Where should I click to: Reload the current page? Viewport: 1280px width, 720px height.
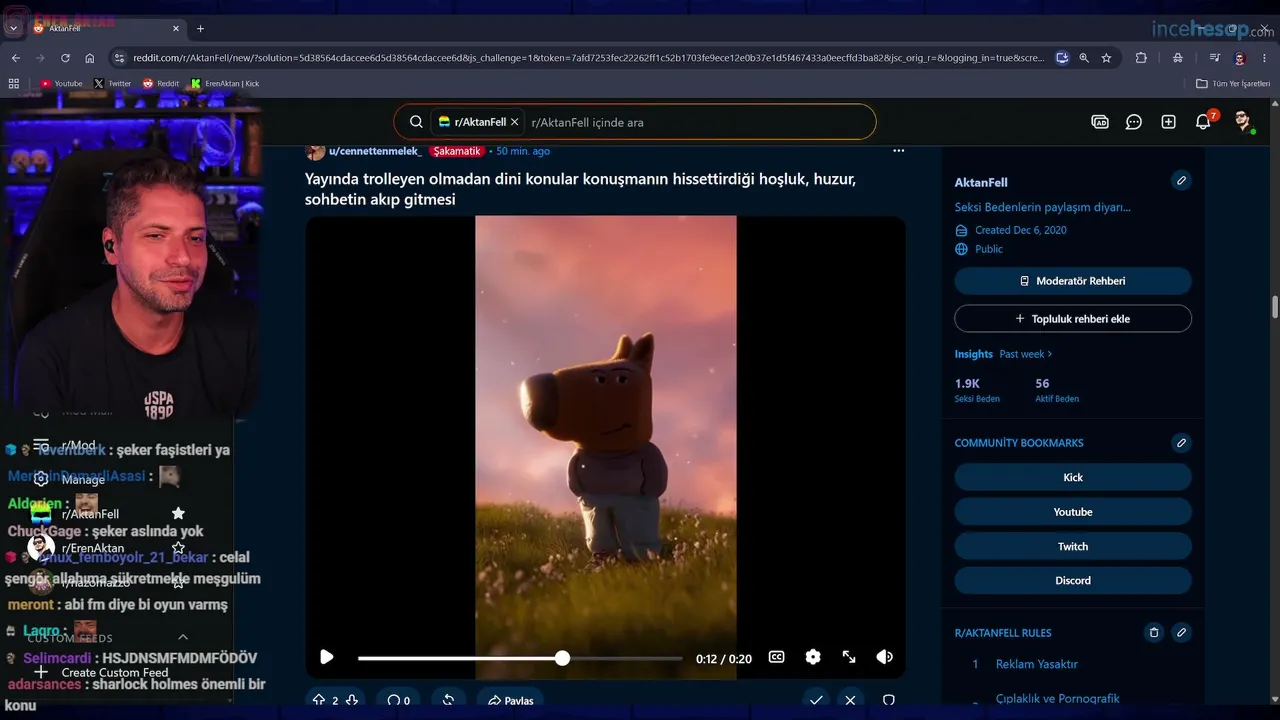pos(65,58)
